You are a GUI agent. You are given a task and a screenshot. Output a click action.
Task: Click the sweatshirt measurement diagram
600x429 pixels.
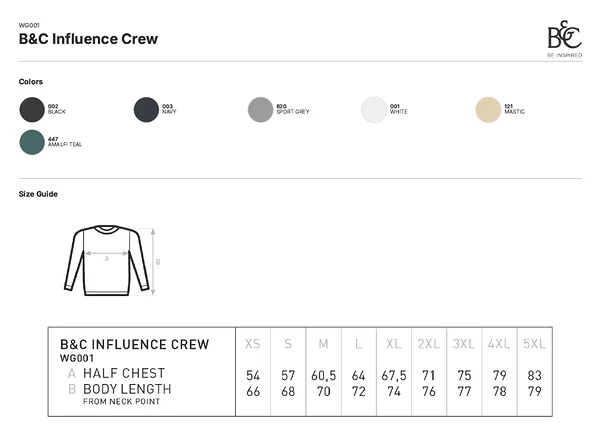pos(112,260)
